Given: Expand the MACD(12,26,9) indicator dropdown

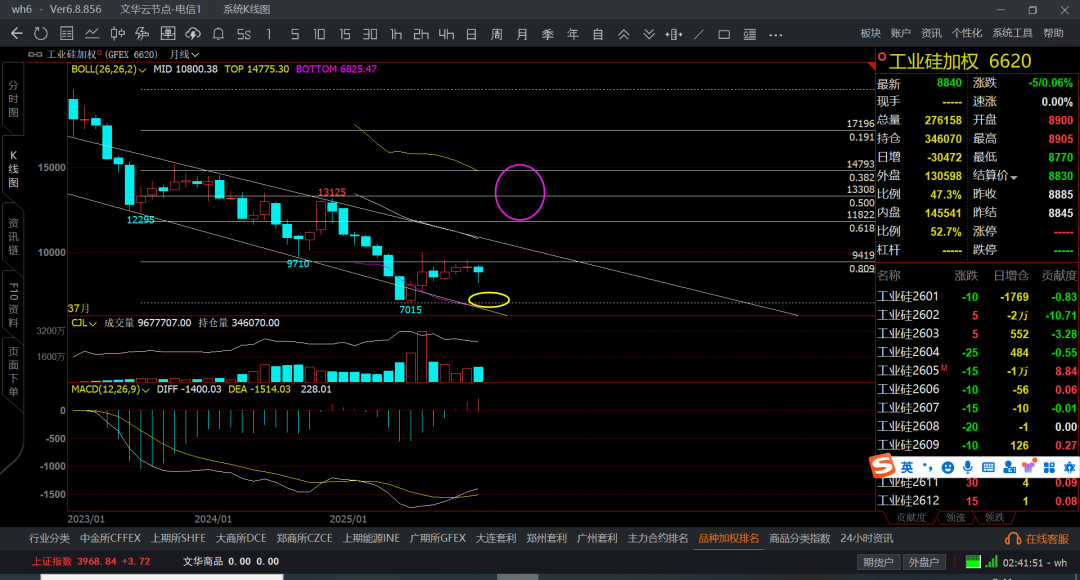Looking at the screenshot, I should pos(145,390).
